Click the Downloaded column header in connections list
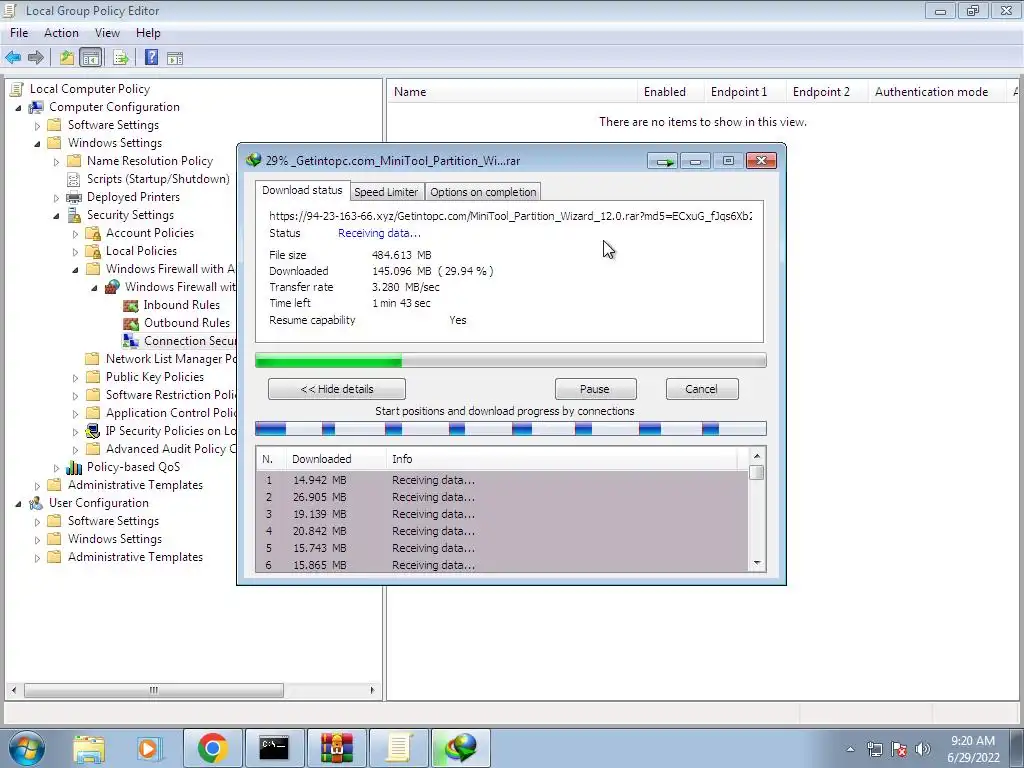This screenshot has width=1024, height=768. (x=336, y=459)
